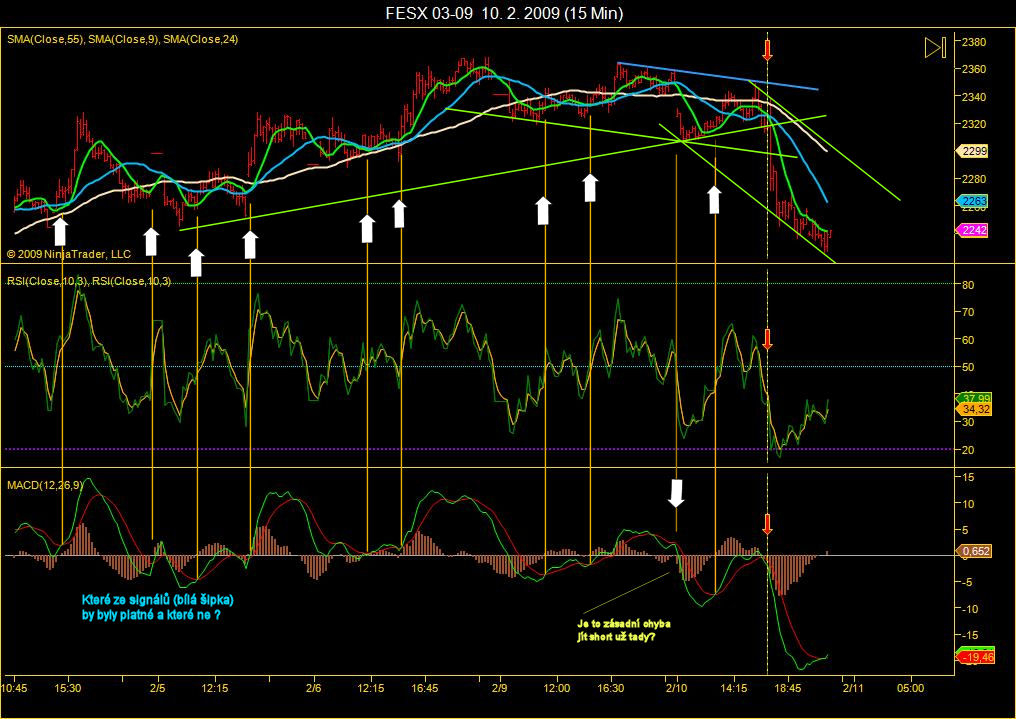This screenshot has height=719, width=1016.
Task: Click the 2360 price axis label
Action: coord(974,69)
